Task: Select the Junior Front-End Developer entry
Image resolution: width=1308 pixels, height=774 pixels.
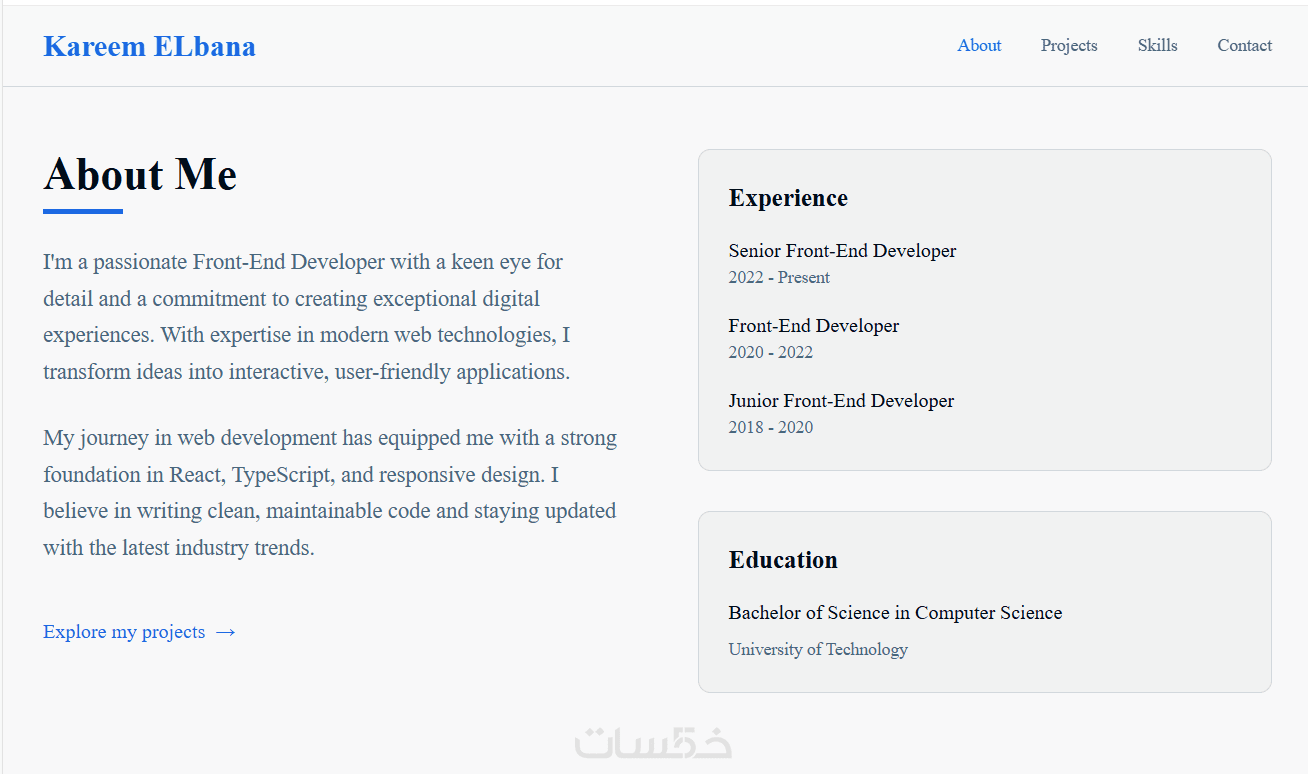Action: coord(841,401)
